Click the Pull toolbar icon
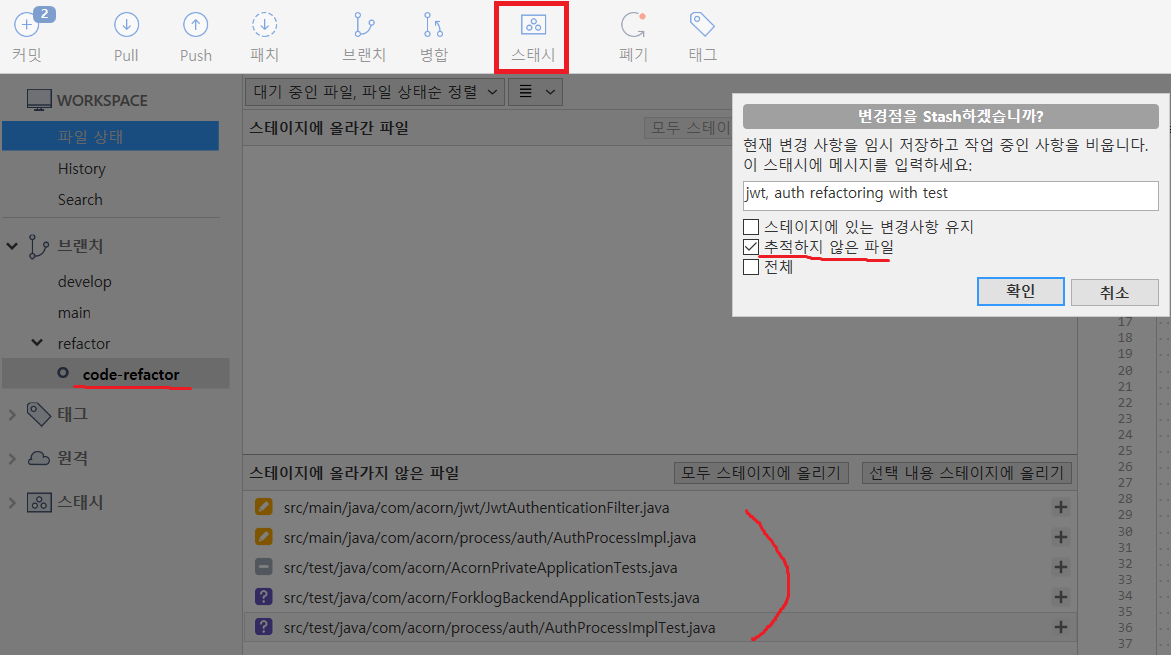 (x=126, y=26)
